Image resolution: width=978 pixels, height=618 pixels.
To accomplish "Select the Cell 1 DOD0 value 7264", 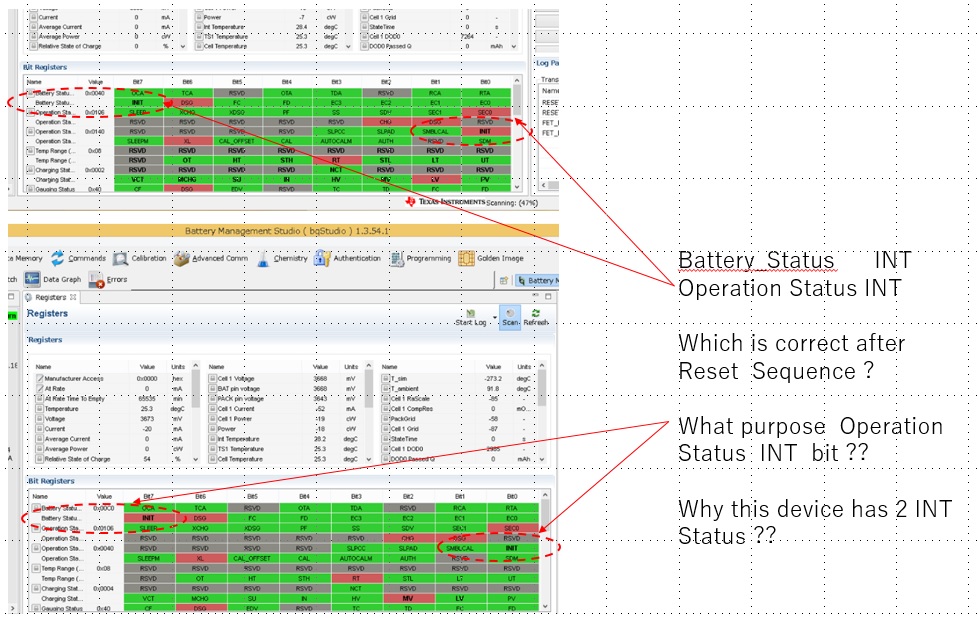I will click(x=467, y=36).
